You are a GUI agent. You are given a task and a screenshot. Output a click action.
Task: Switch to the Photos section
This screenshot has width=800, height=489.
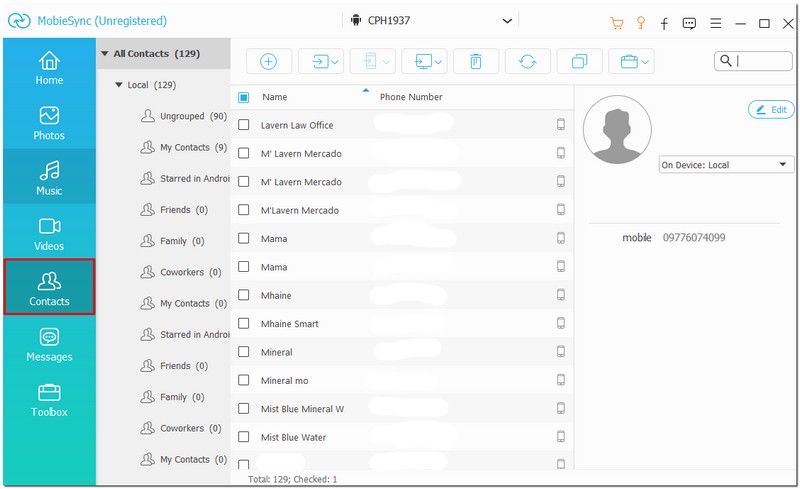point(49,123)
